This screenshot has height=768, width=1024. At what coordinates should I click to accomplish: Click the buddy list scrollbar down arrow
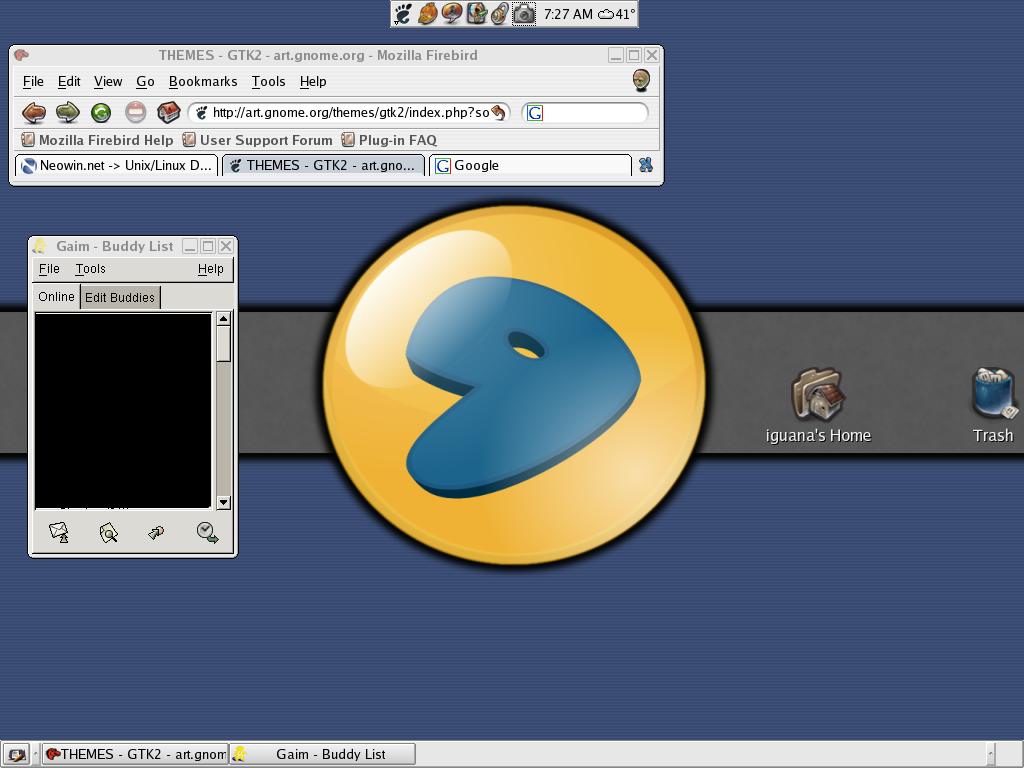223,502
